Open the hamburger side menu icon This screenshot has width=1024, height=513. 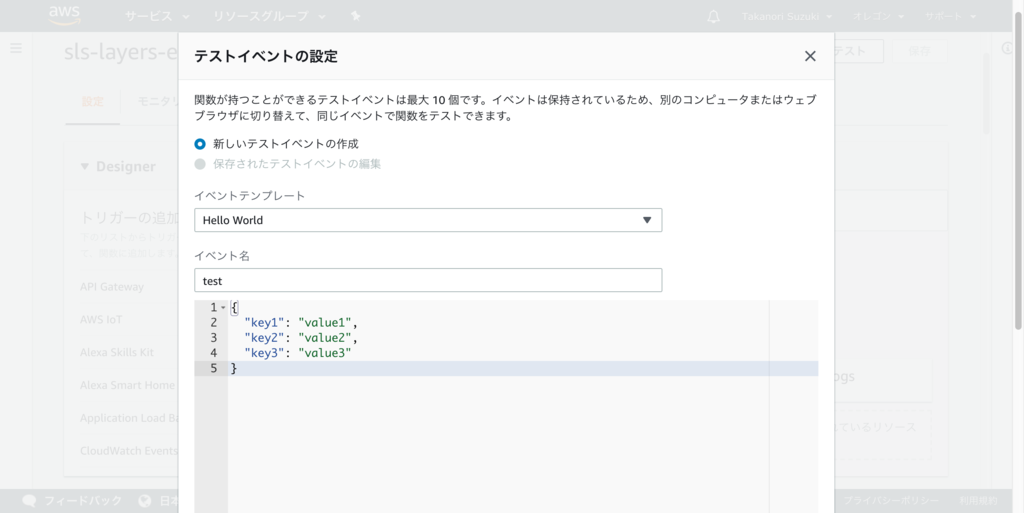(x=16, y=48)
